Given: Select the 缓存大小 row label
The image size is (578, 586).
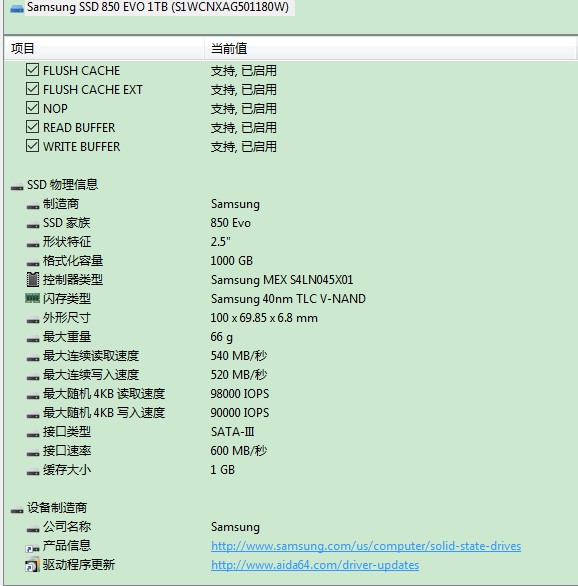Looking at the screenshot, I should click(x=67, y=469).
